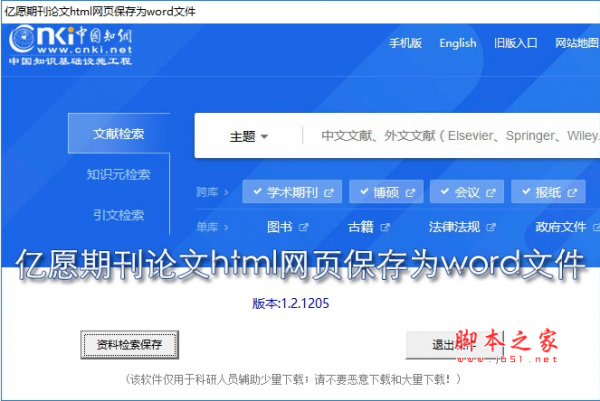600x401 pixels.
Task: Select the 文献检索 tab
Action: pos(119,134)
